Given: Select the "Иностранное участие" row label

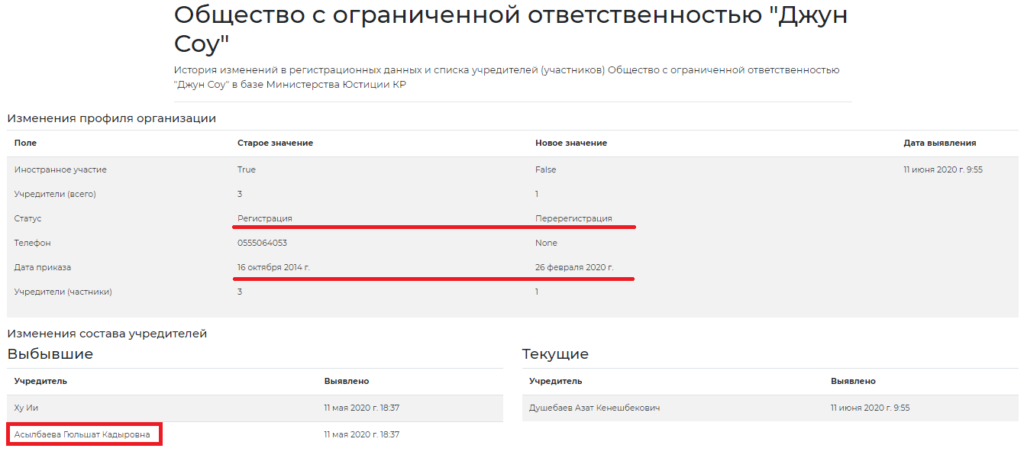Looking at the screenshot, I should tap(60, 169).
